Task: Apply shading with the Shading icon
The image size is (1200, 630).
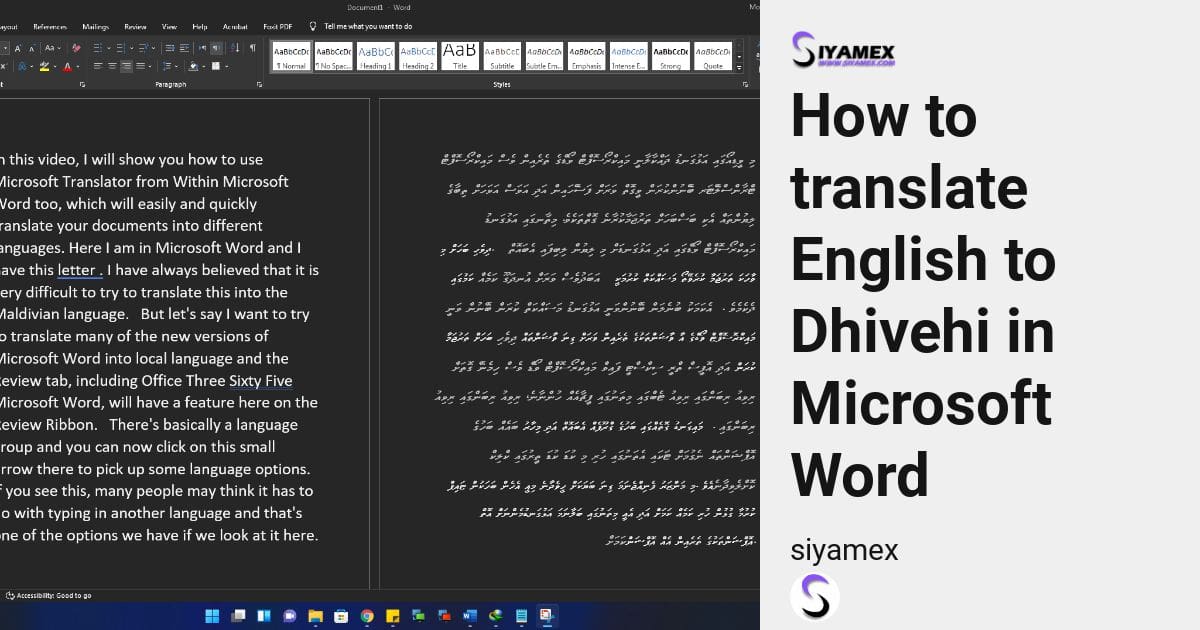Action: pos(193,65)
